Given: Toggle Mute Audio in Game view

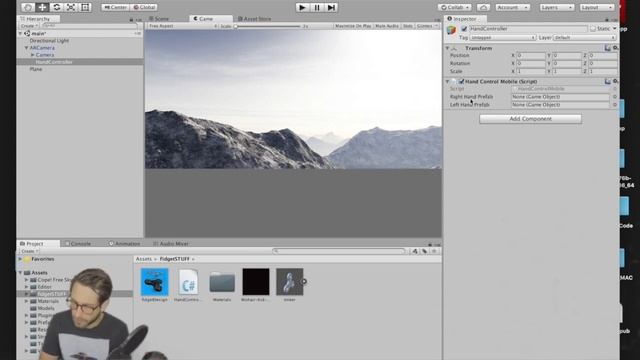Looking at the screenshot, I should tap(387, 26).
